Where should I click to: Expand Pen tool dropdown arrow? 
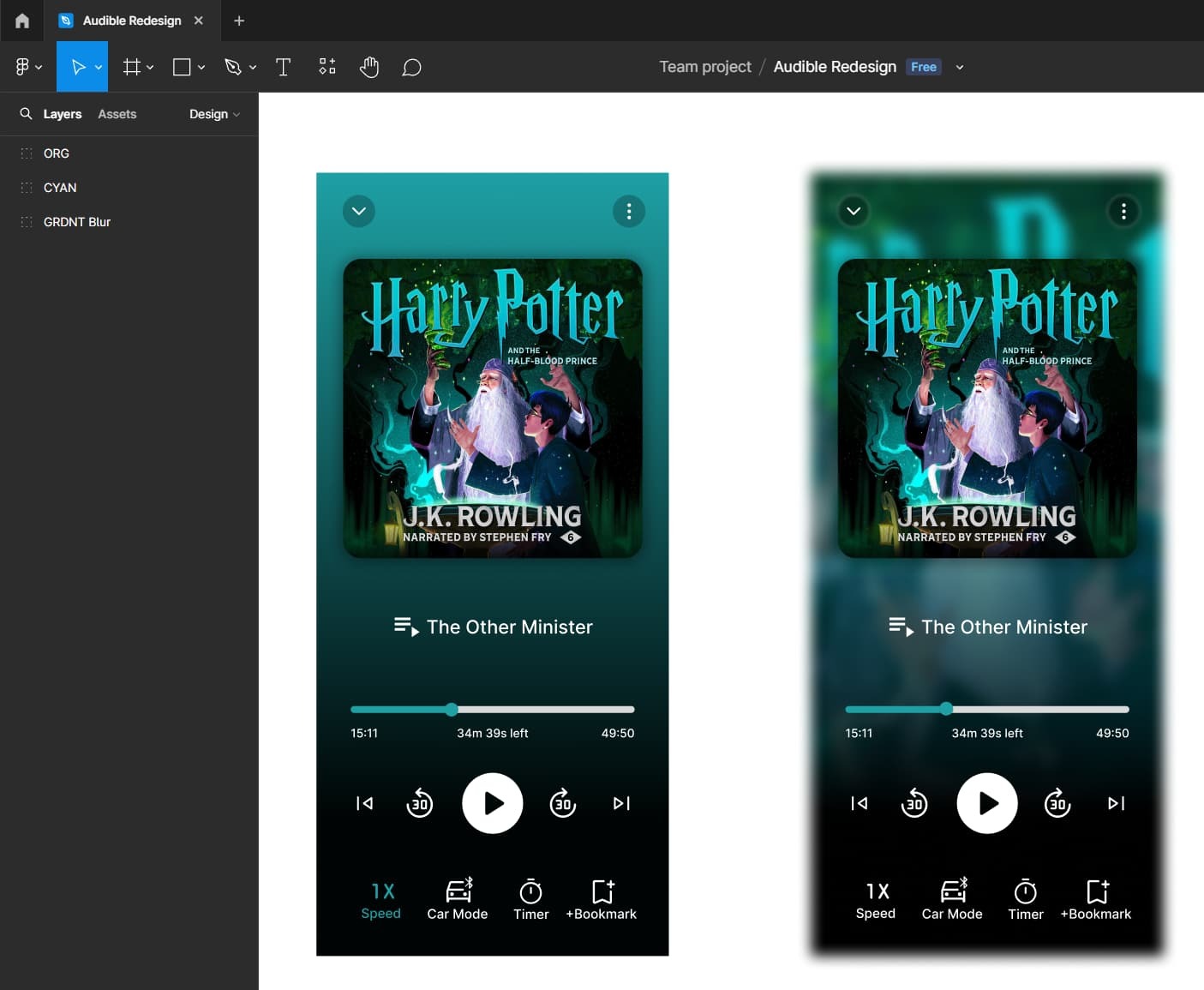pyautogui.click(x=253, y=67)
